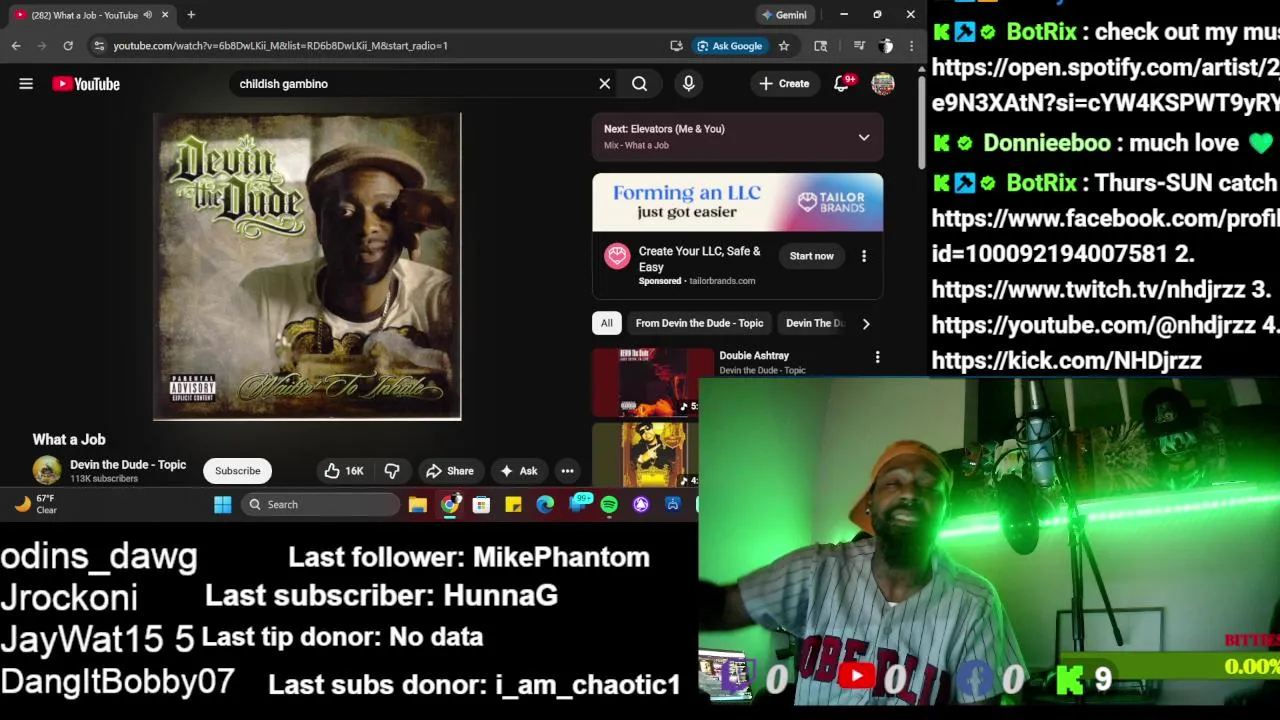This screenshot has height=720, width=1280.
Task: Open the Doubie Ashtray thumbnail
Action: click(x=652, y=381)
